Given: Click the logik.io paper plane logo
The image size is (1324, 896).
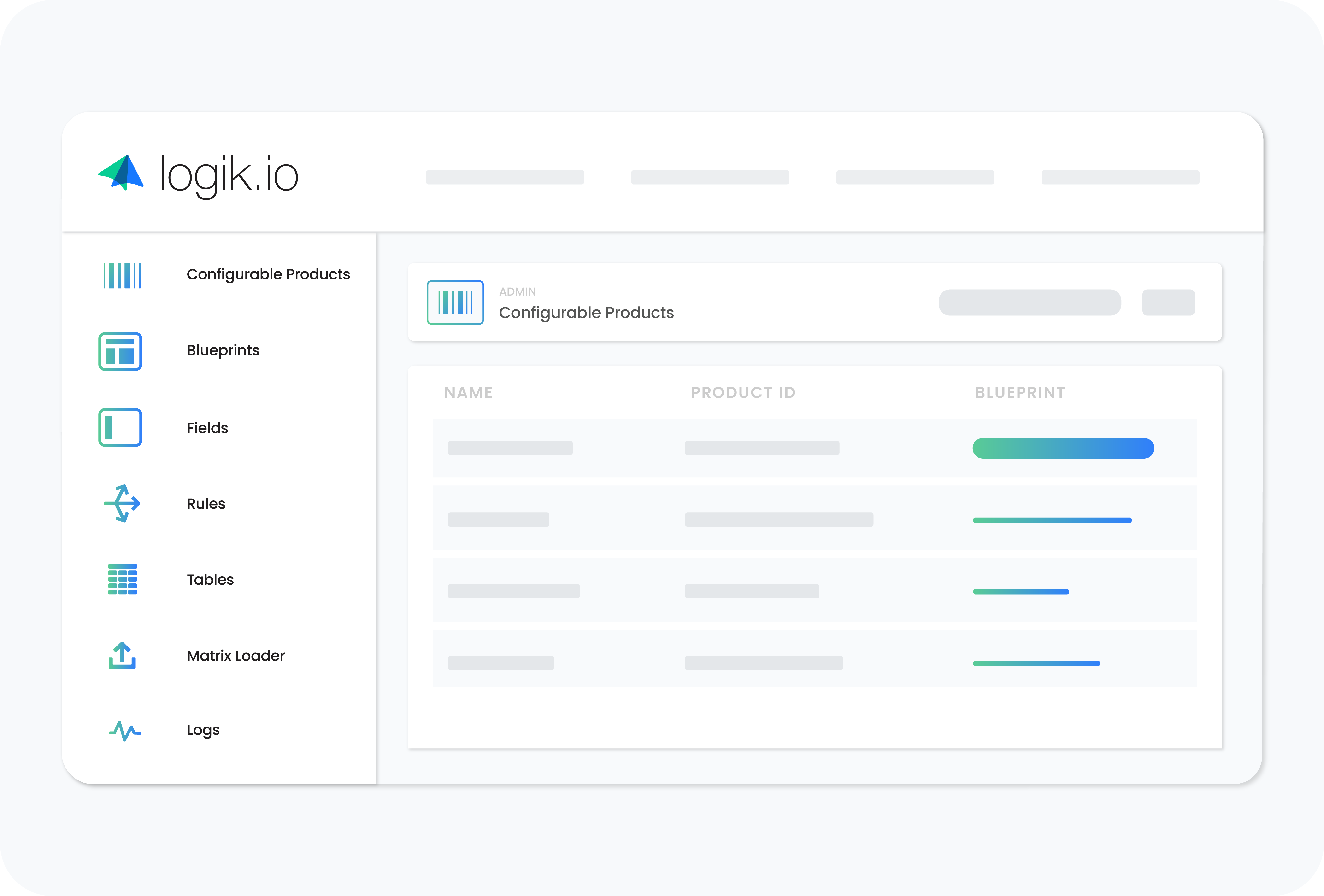Looking at the screenshot, I should pos(121,174).
